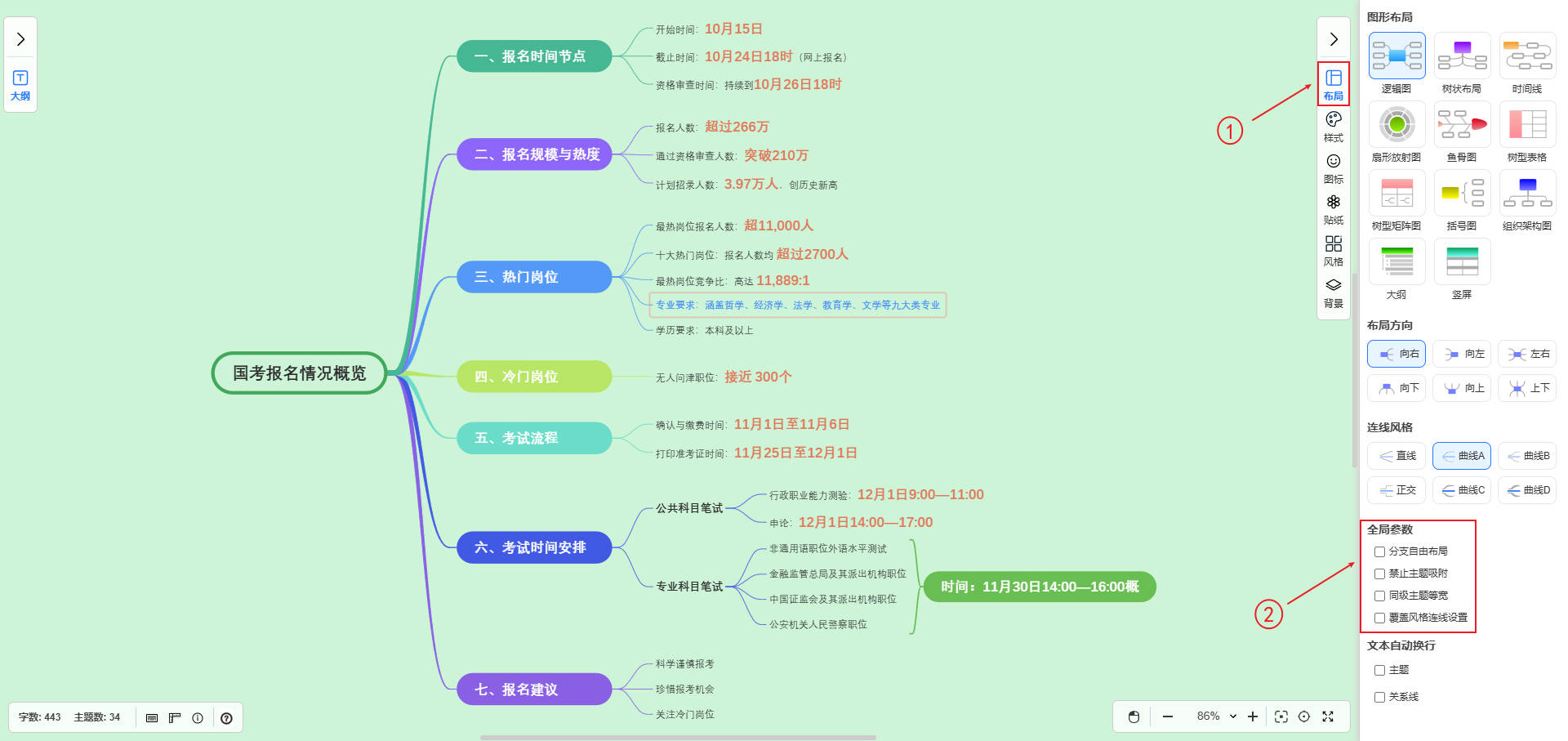Click the help question mark icon

(x=226, y=718)
